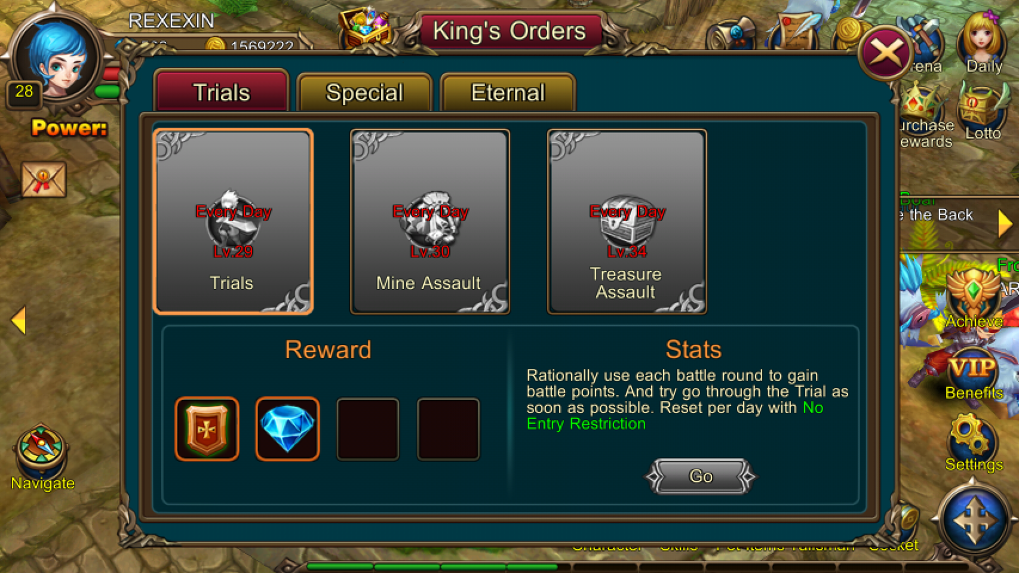The height and width of the screenshot is (573, 1019).
Task: Expand the left yellow arrow panel
Action: (x=18, y=320)
